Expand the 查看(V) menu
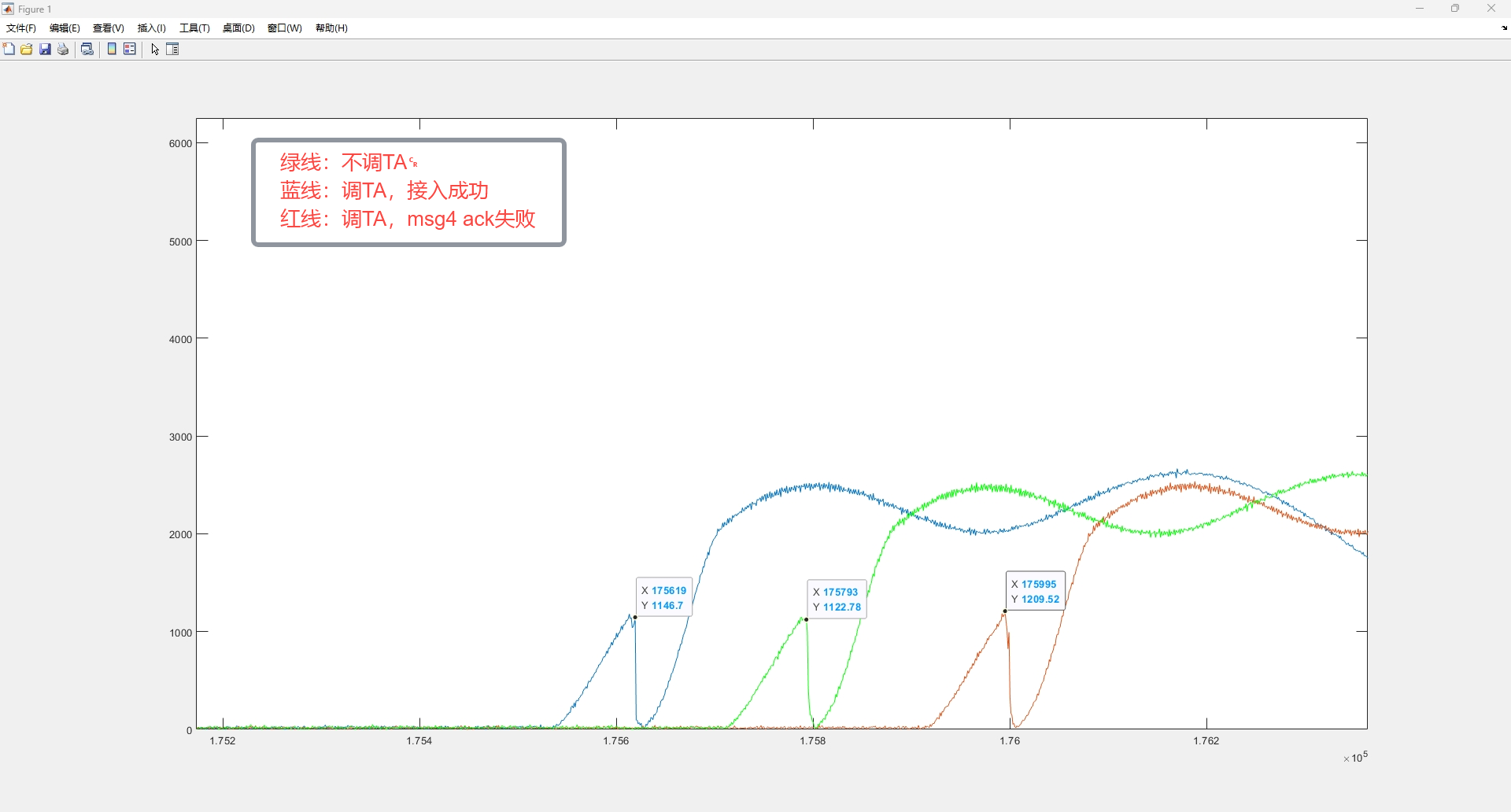This screenshot has width=1511, height=812. point(109,28)
